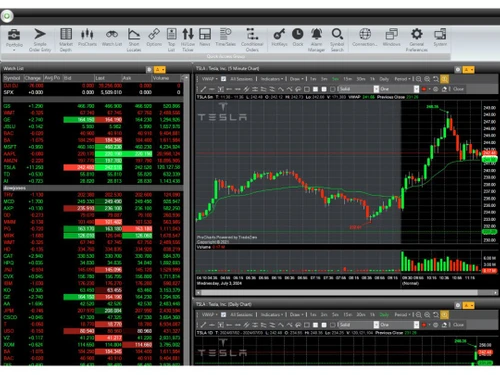Open General Preferences
500x375 pixels.
(x=416, y=39)
